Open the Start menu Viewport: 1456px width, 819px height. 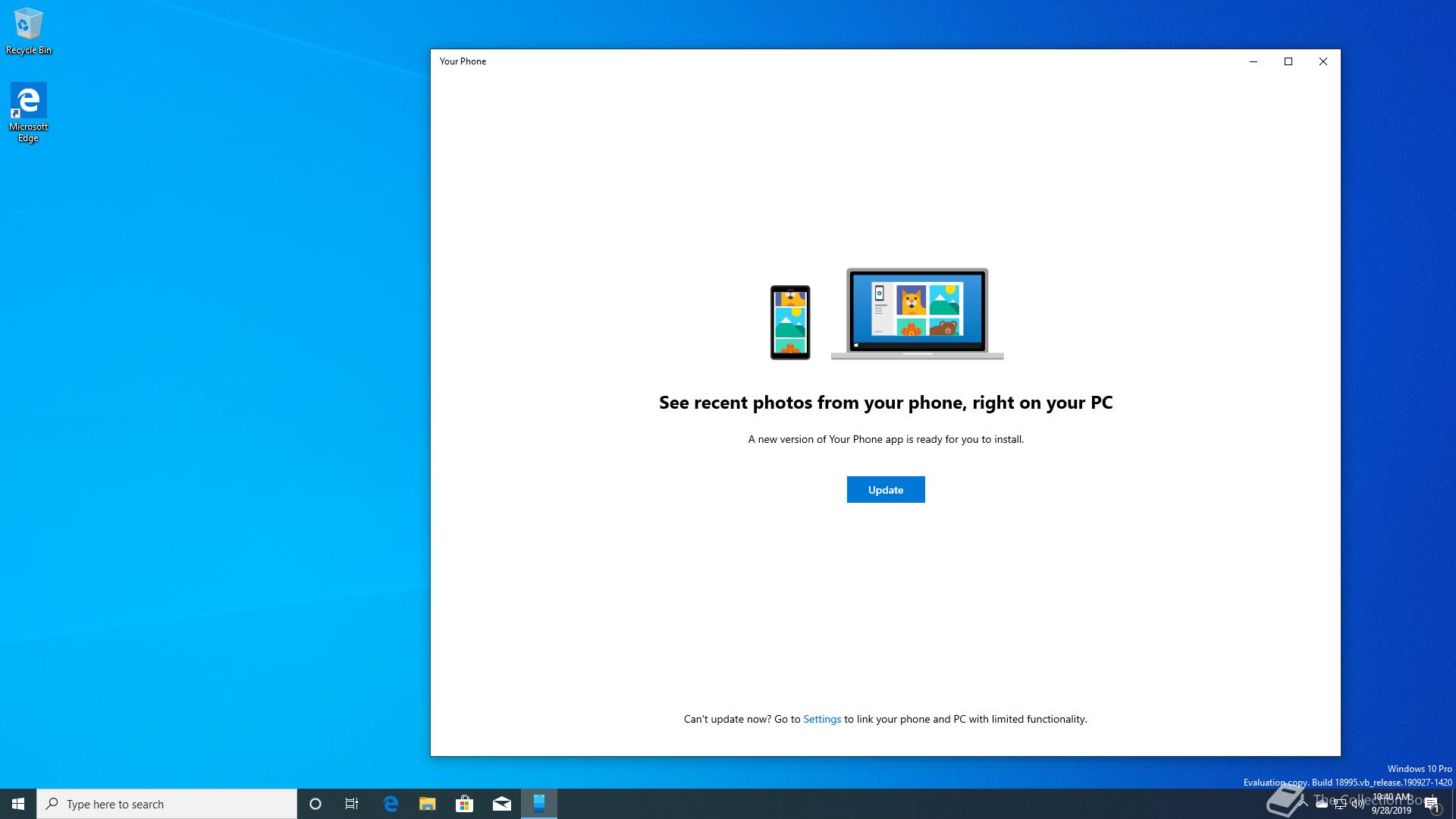point(18,804)
